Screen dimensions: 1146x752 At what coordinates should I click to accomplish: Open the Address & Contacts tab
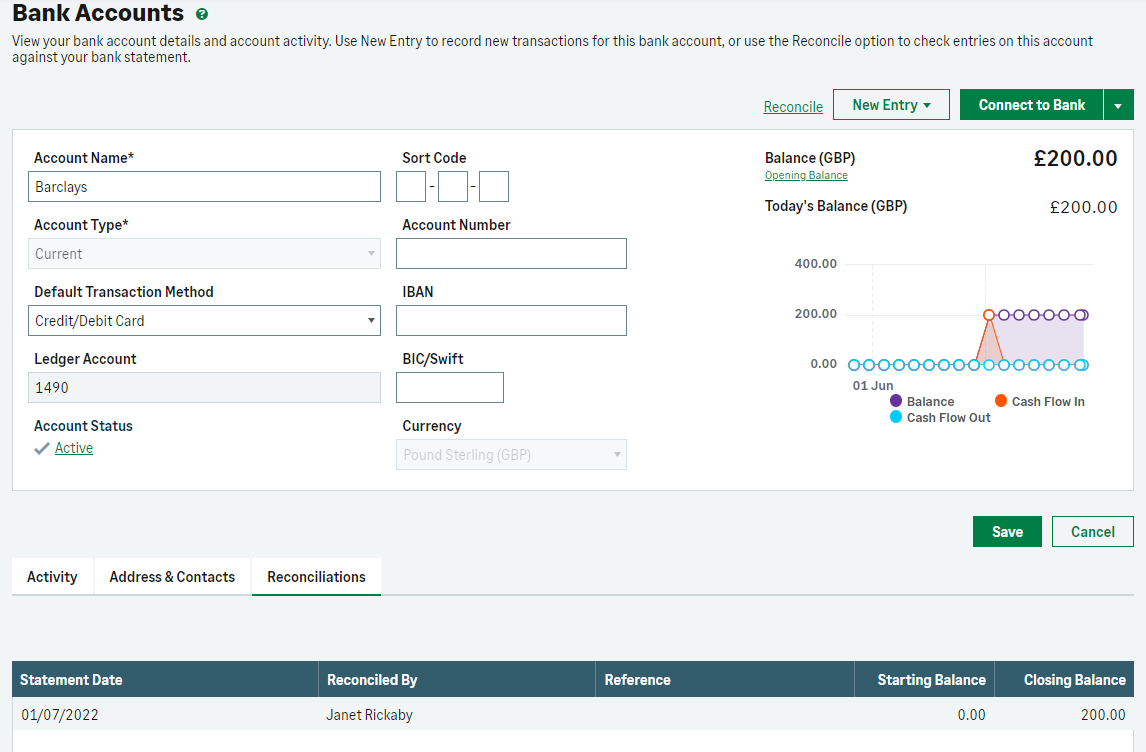[x=172, y=577]
